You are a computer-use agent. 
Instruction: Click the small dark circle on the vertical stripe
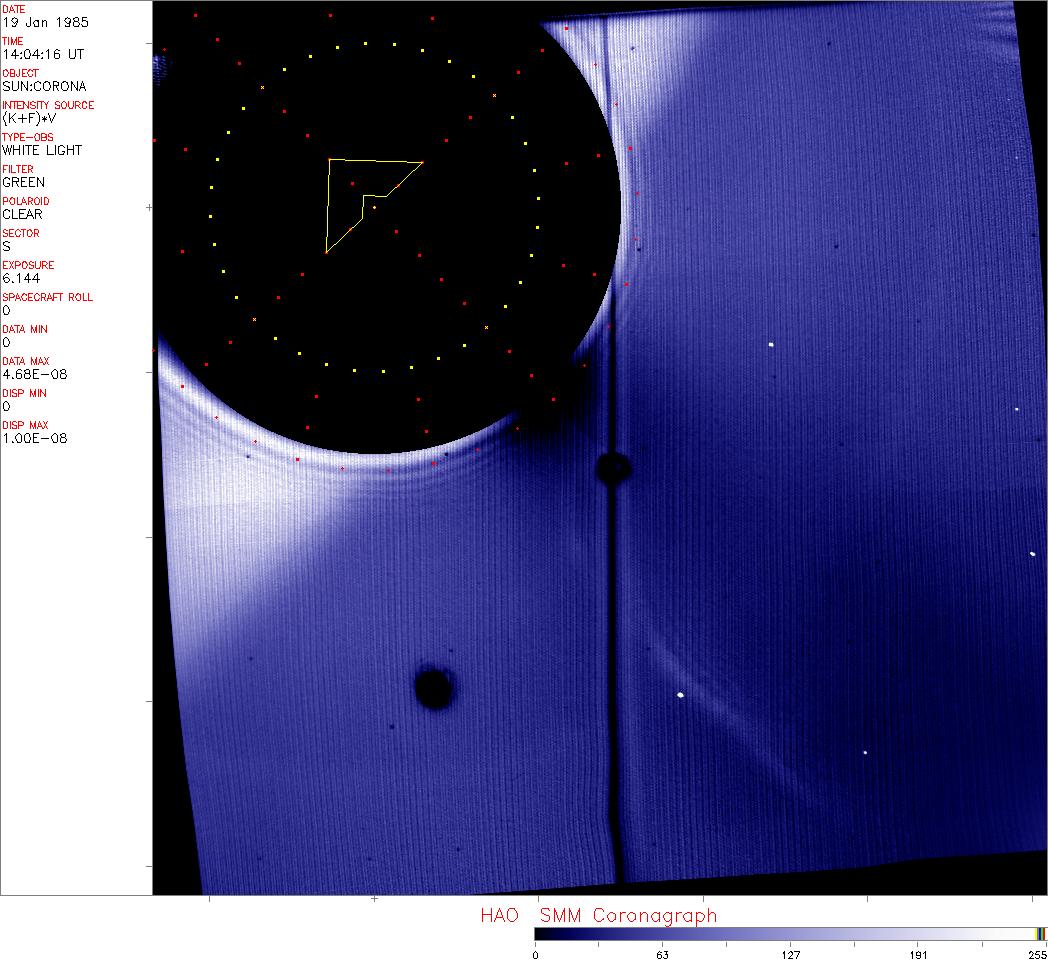coord(612,467)
